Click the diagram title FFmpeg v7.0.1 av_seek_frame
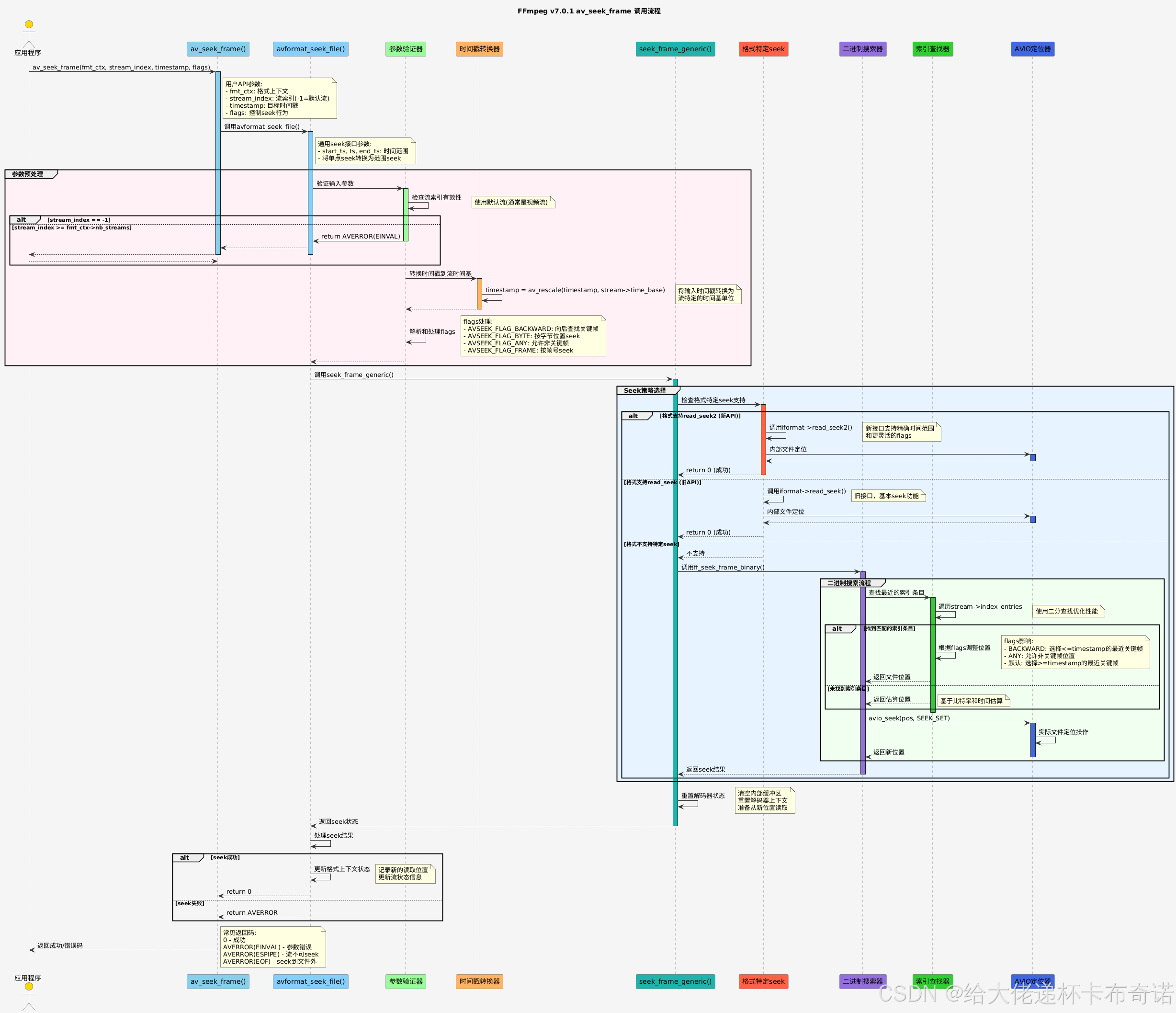Viewport: 1176px width, 1013px height. point(588,11)
